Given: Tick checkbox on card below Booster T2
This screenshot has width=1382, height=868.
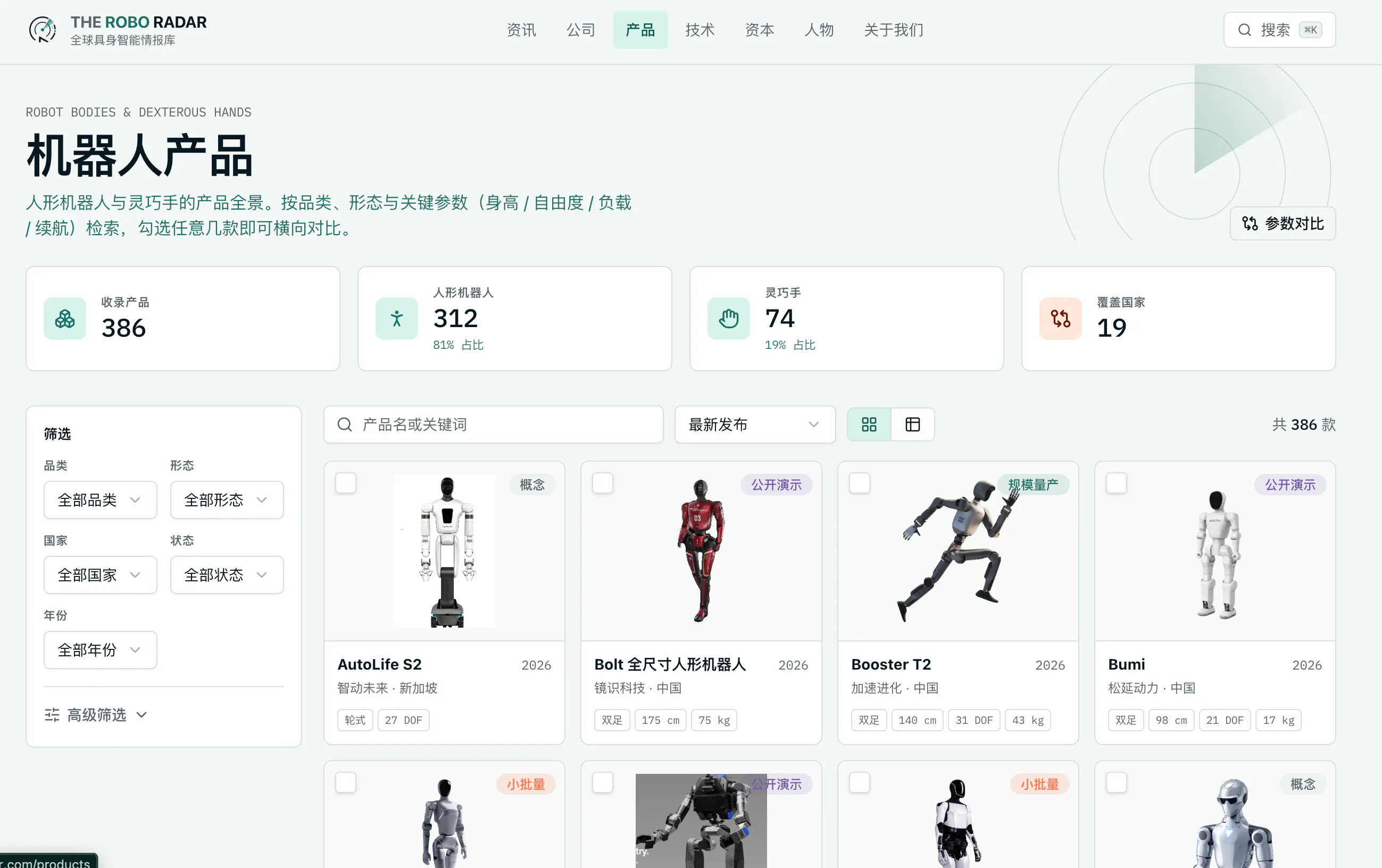Looking at the screenshot, I should (859, 782).
